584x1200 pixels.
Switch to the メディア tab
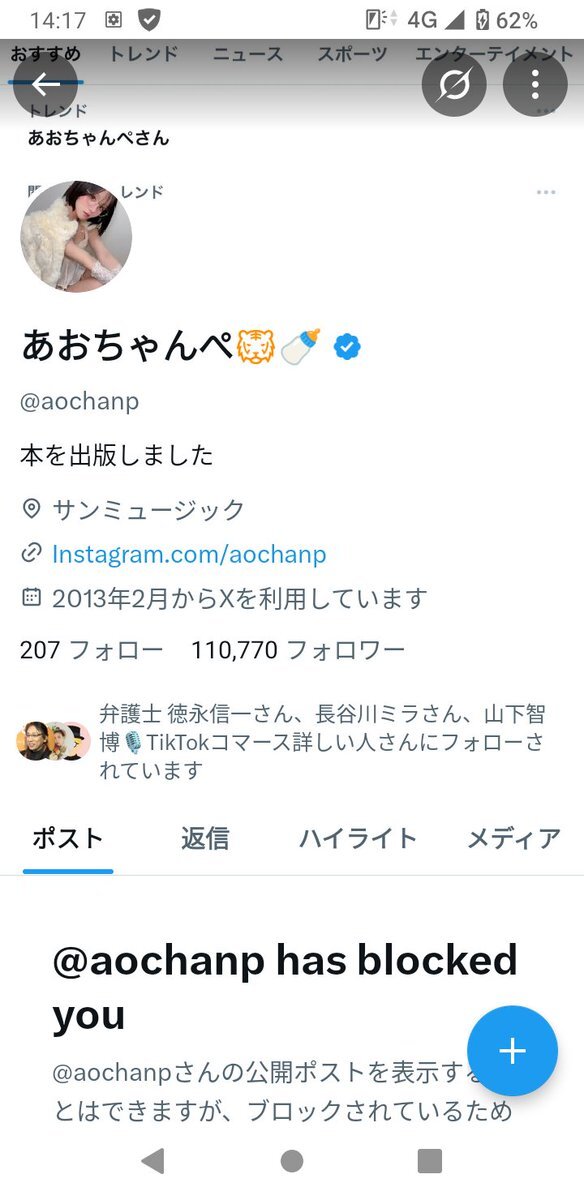[x=514, y=838]
